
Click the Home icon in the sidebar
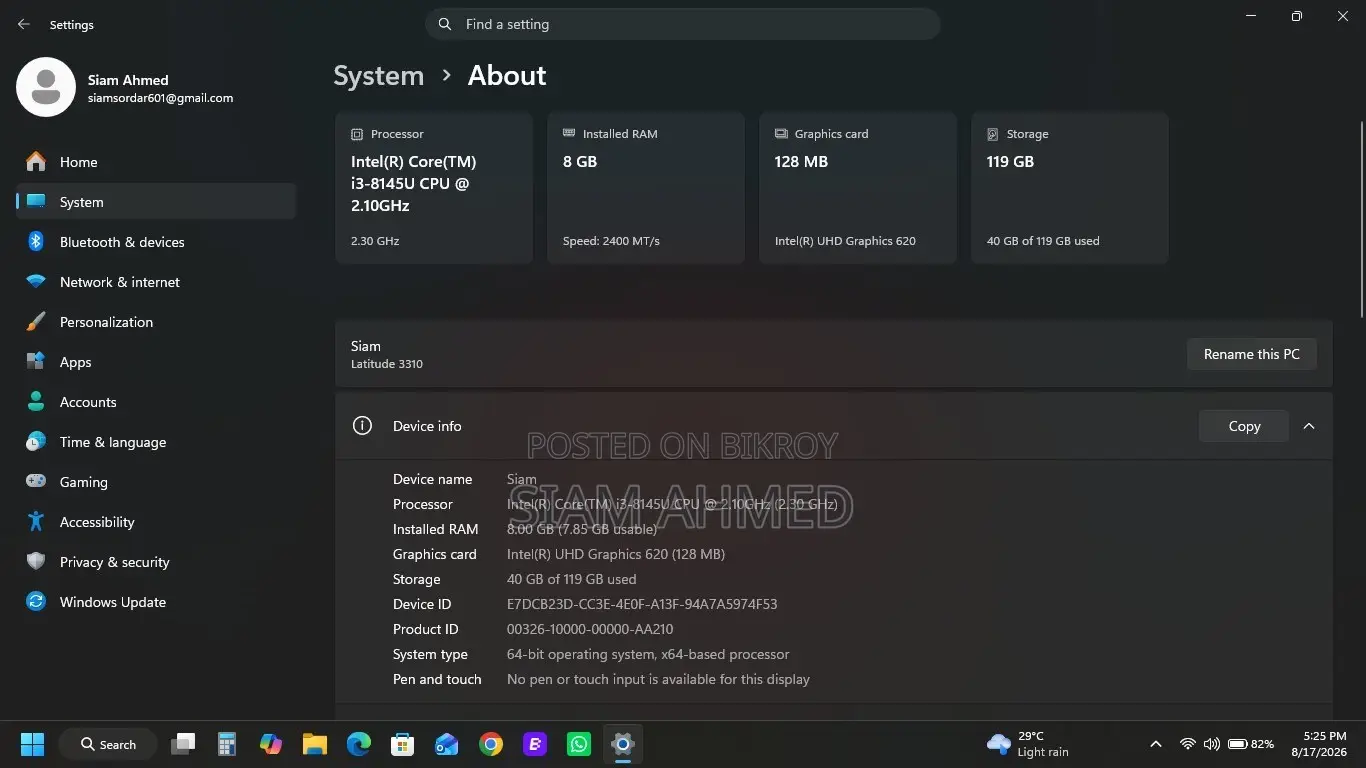point(36,162)
